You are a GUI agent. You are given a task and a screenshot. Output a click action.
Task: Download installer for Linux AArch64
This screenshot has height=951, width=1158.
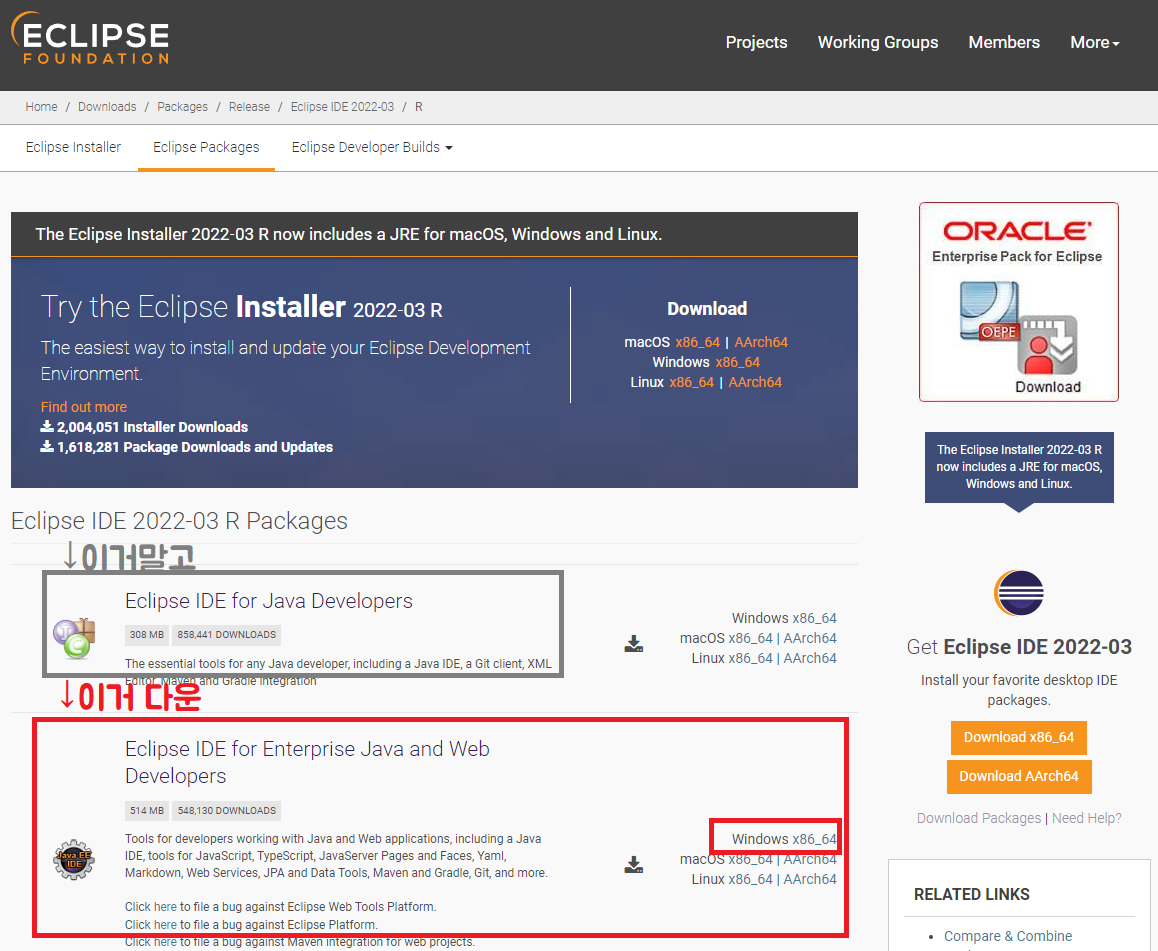click(755, 382)
